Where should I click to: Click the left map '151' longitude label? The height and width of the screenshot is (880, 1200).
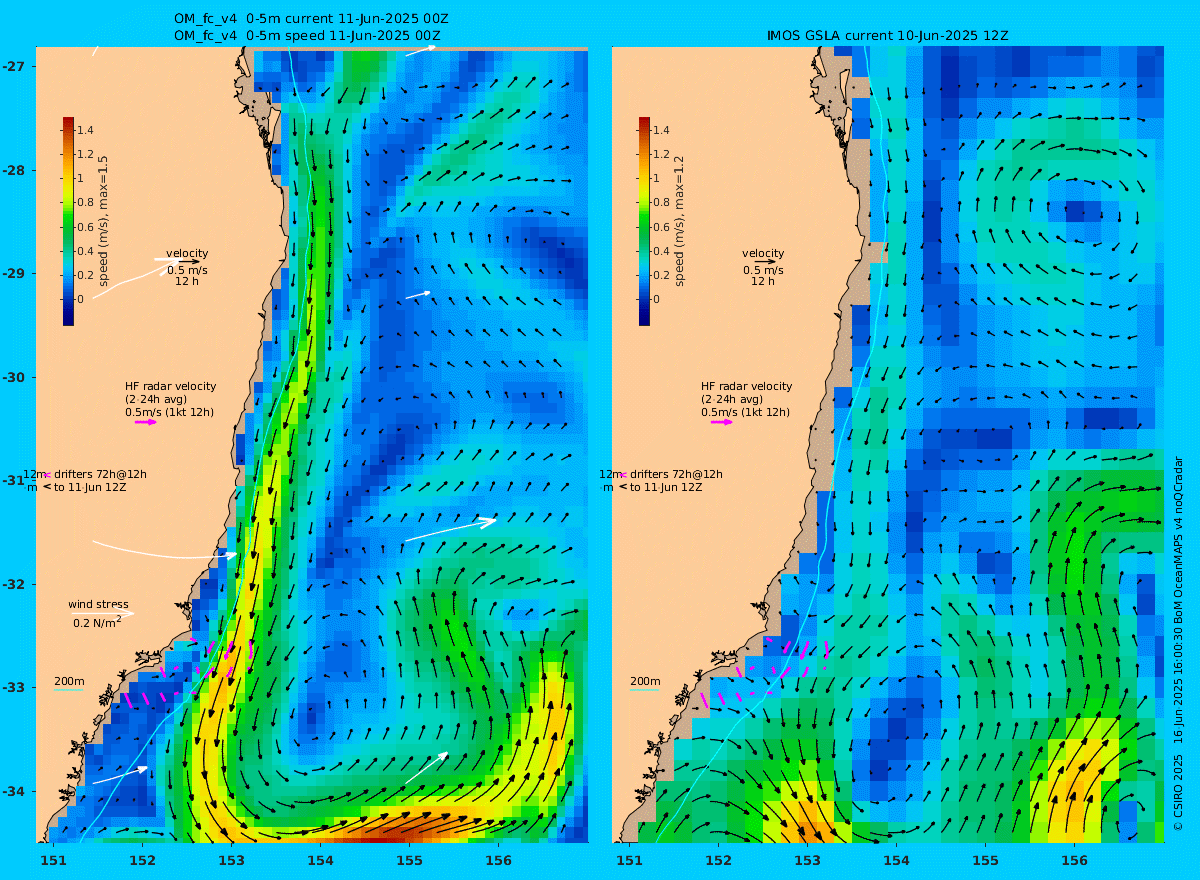[53, 860]
